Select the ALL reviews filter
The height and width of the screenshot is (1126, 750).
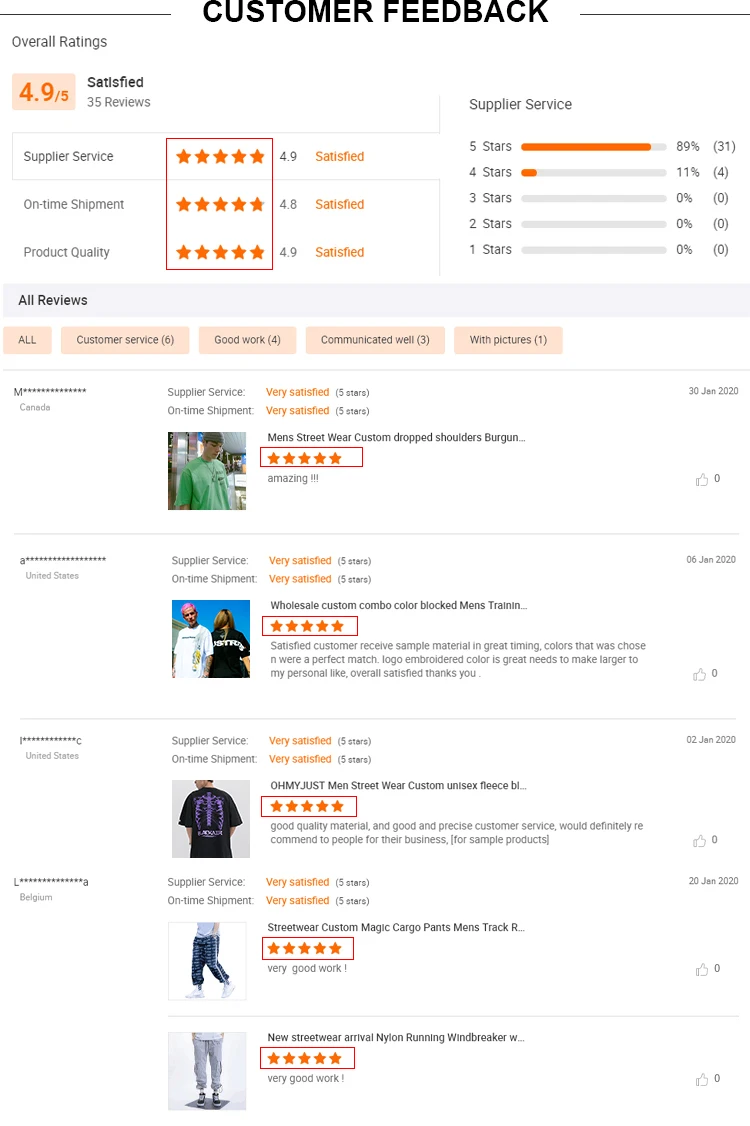coord(27,340)
